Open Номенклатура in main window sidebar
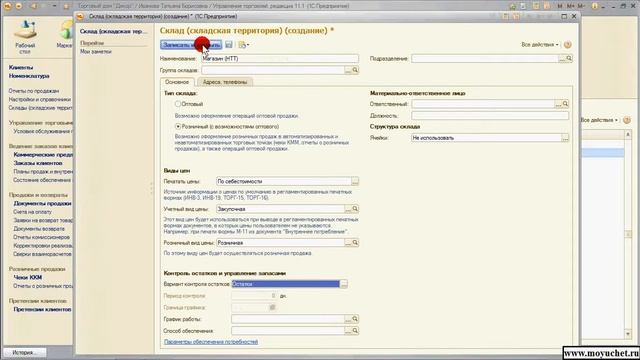 click(29, 76)
